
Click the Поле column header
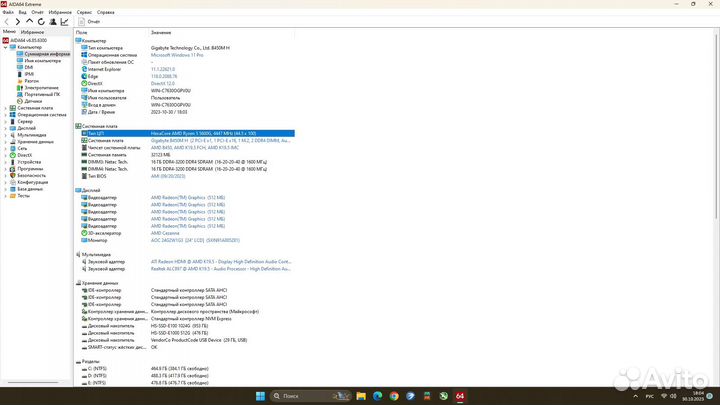[82, 32]
